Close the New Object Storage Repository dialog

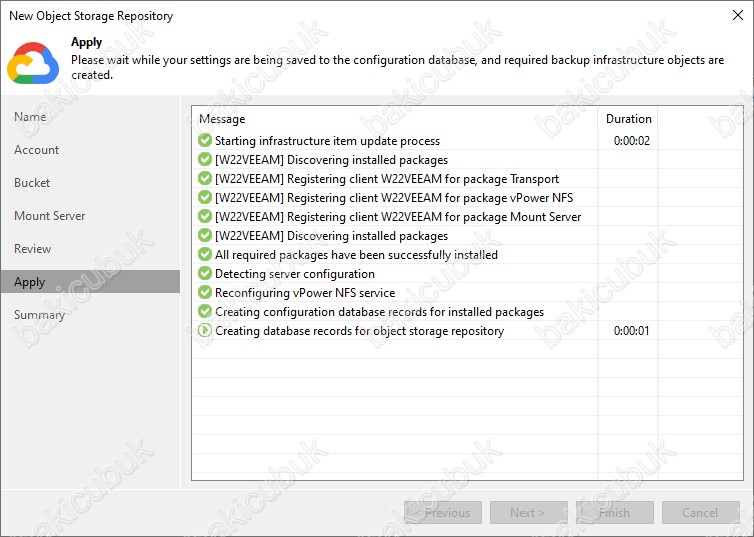(738, 15)
